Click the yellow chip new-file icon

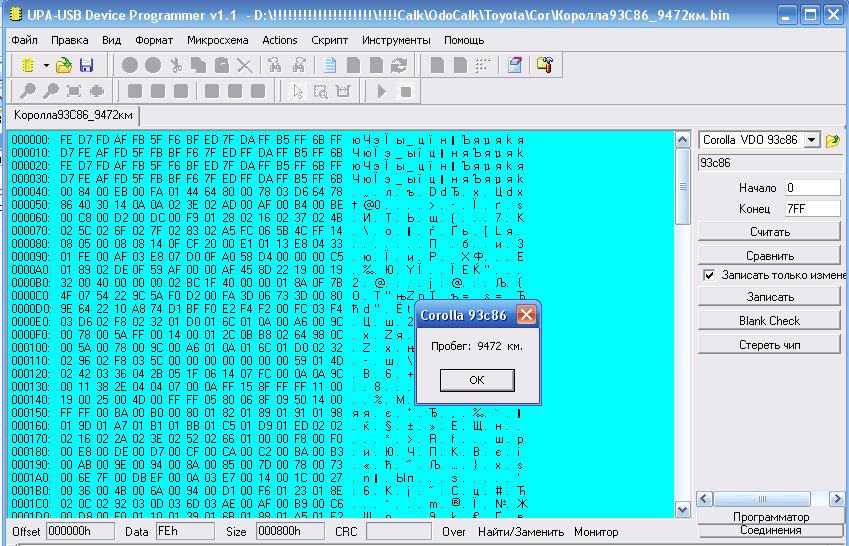(x=28, y=66)
